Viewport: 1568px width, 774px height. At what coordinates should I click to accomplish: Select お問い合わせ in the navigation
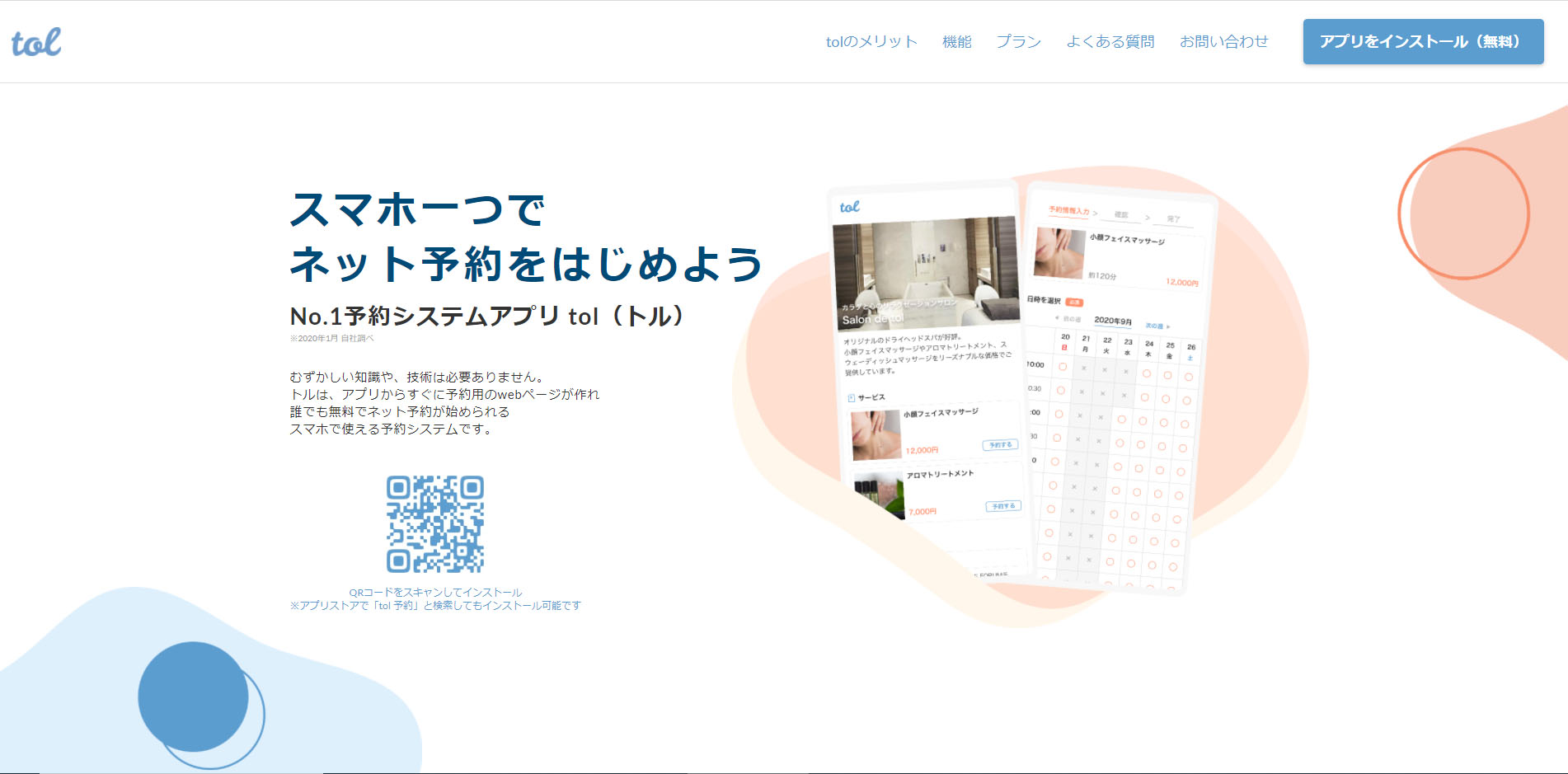[x=1223, y=42]
